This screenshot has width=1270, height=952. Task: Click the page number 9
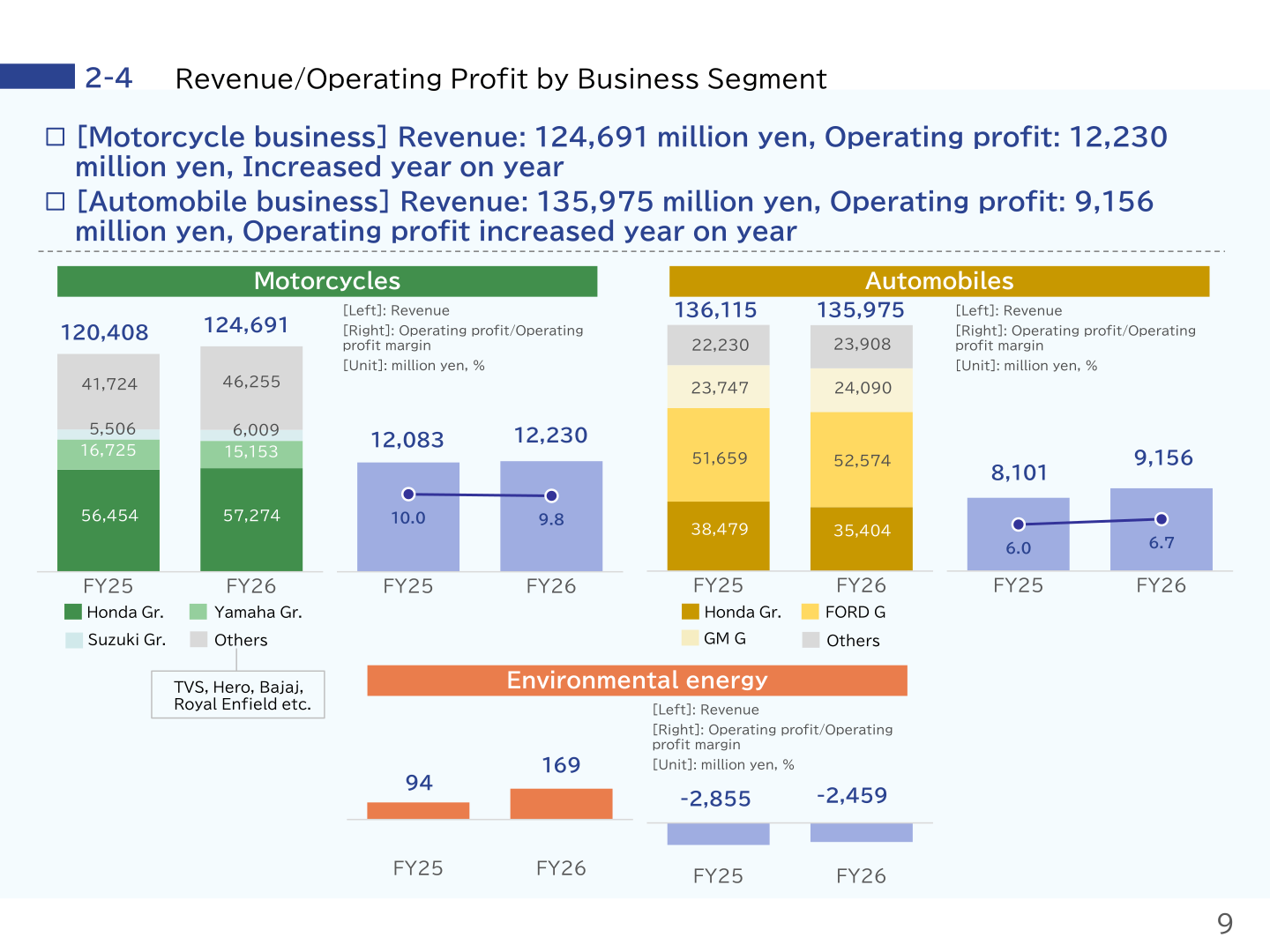(1225, 924)
